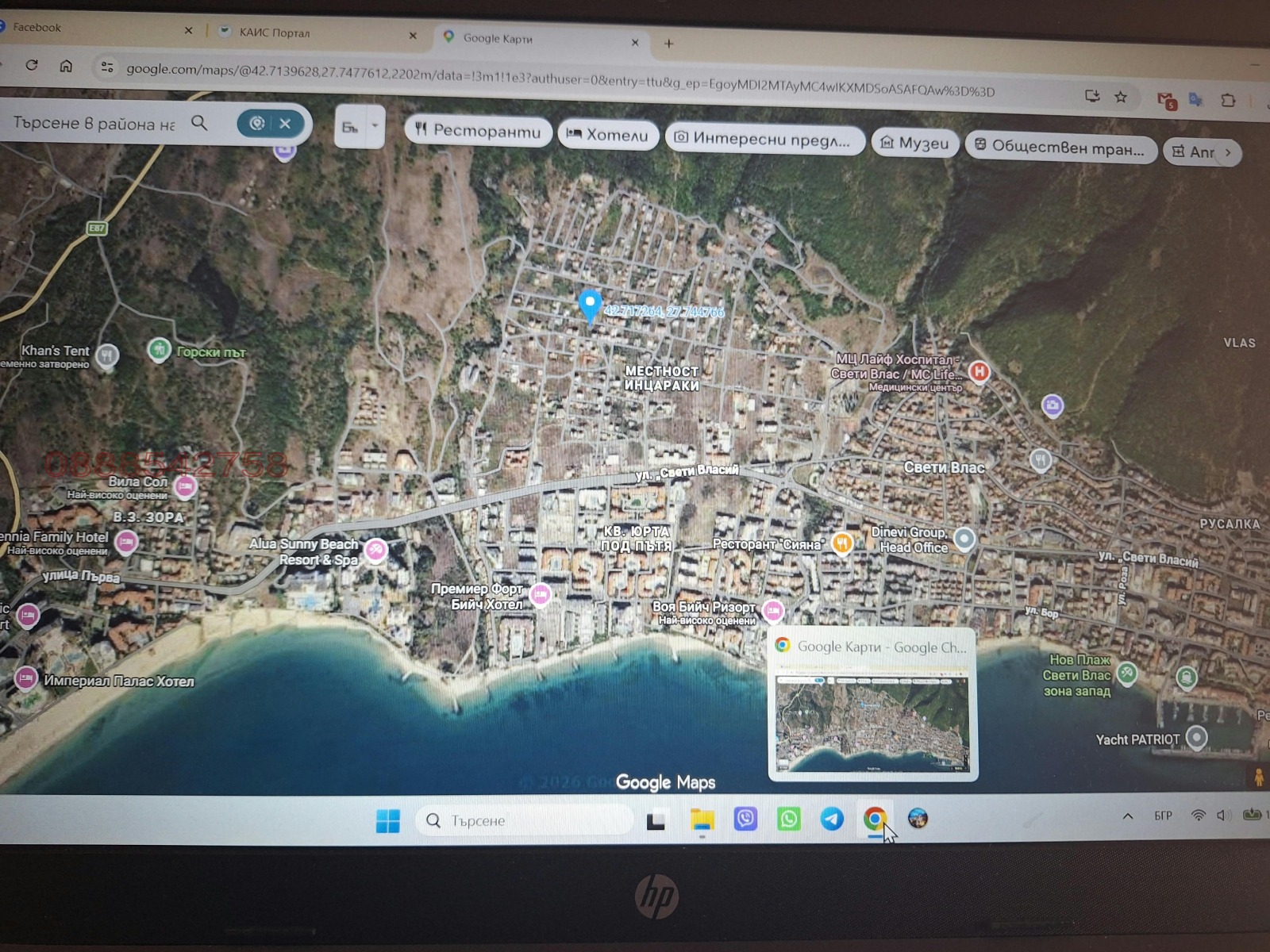
Task: Filter map by Интересни предл...
Action: 764,139
